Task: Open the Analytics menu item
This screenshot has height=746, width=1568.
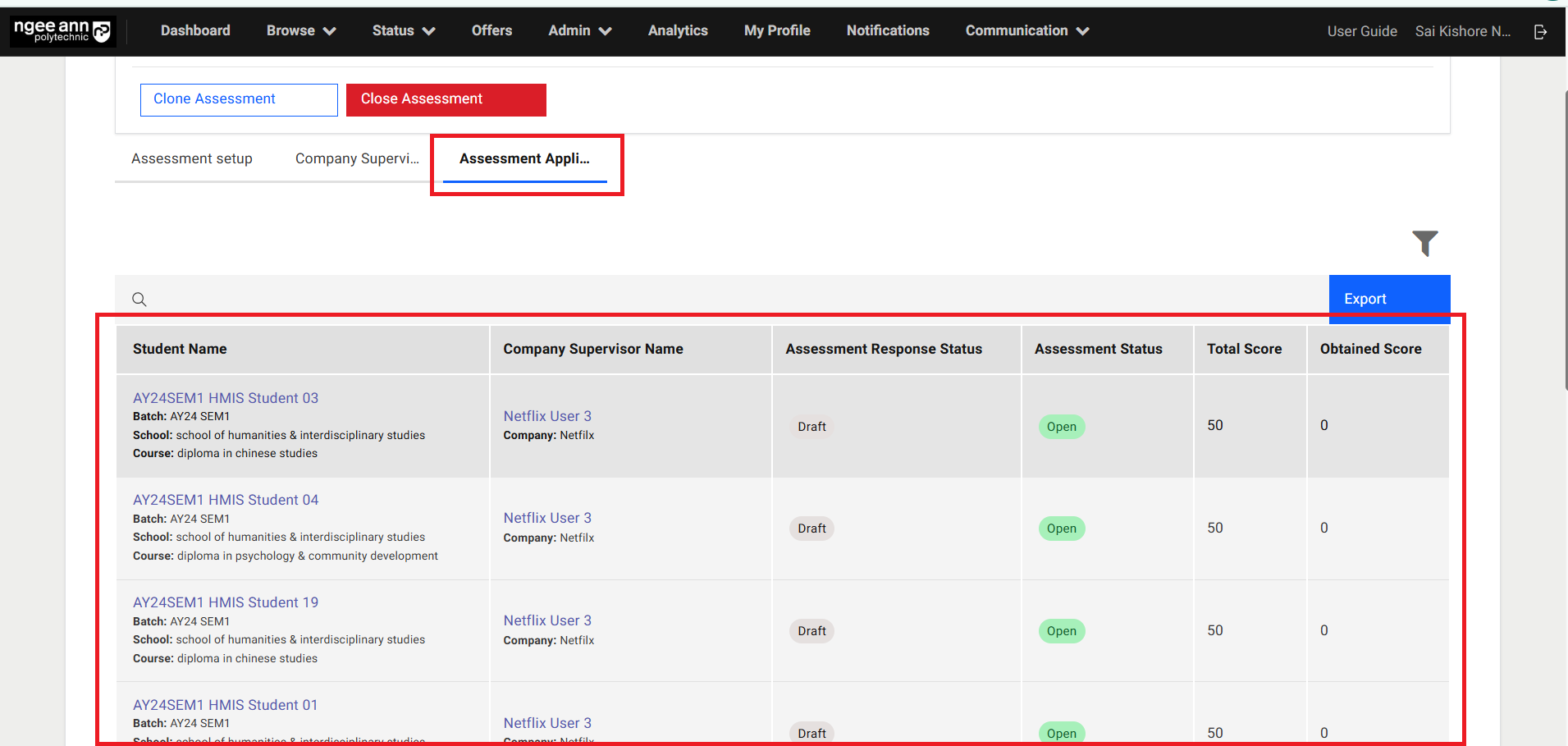Action: point(677,31)
